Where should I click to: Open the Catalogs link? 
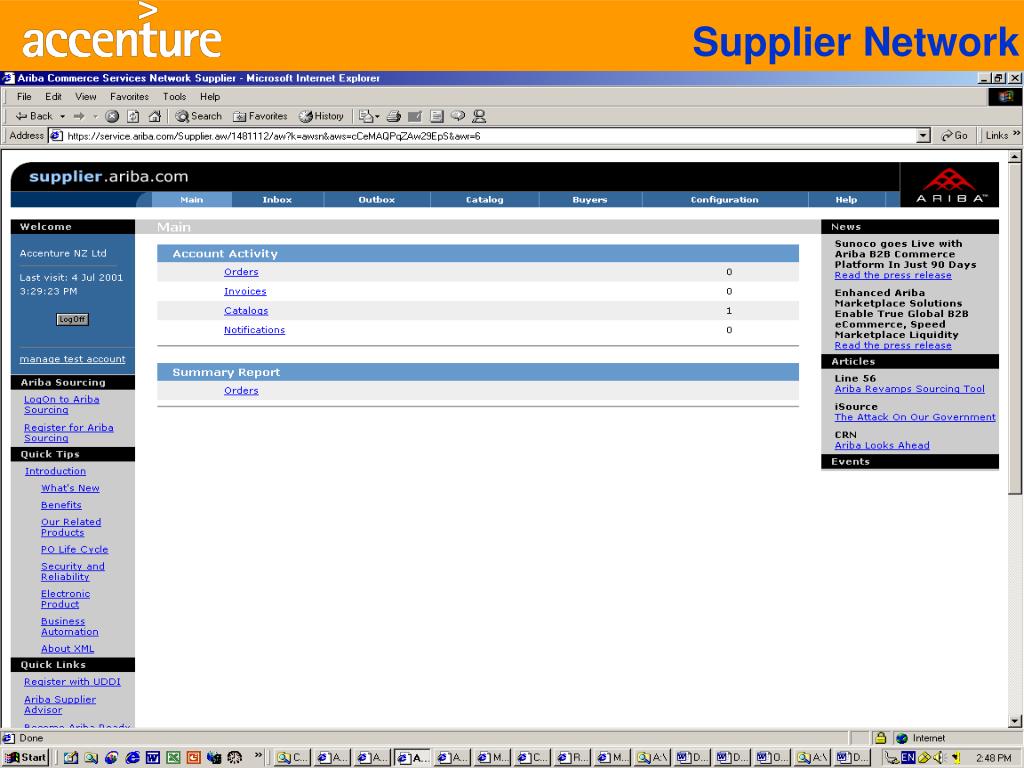pyautogui.click(x=246, y=311)
